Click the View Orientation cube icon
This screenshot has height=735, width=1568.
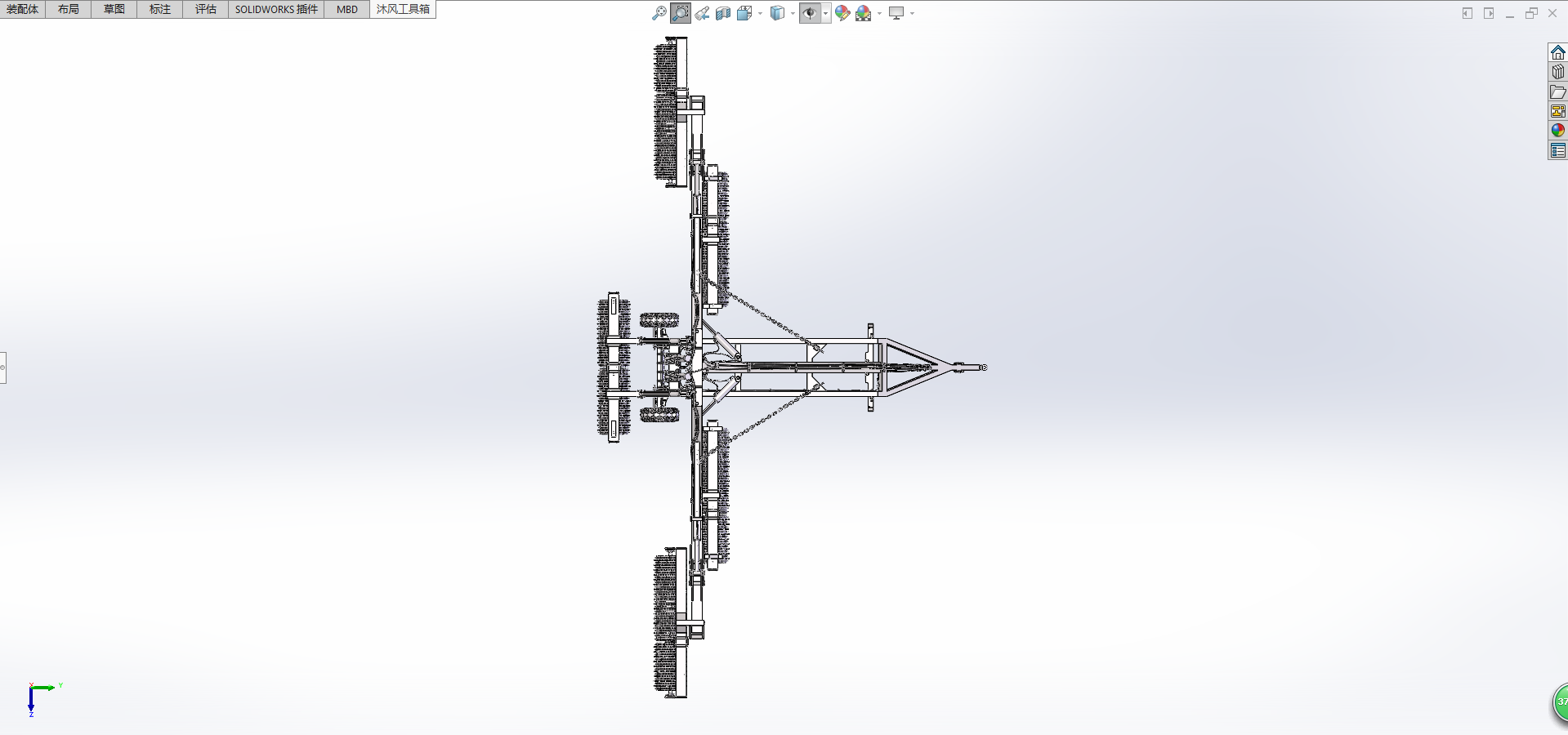coord(744,13)
